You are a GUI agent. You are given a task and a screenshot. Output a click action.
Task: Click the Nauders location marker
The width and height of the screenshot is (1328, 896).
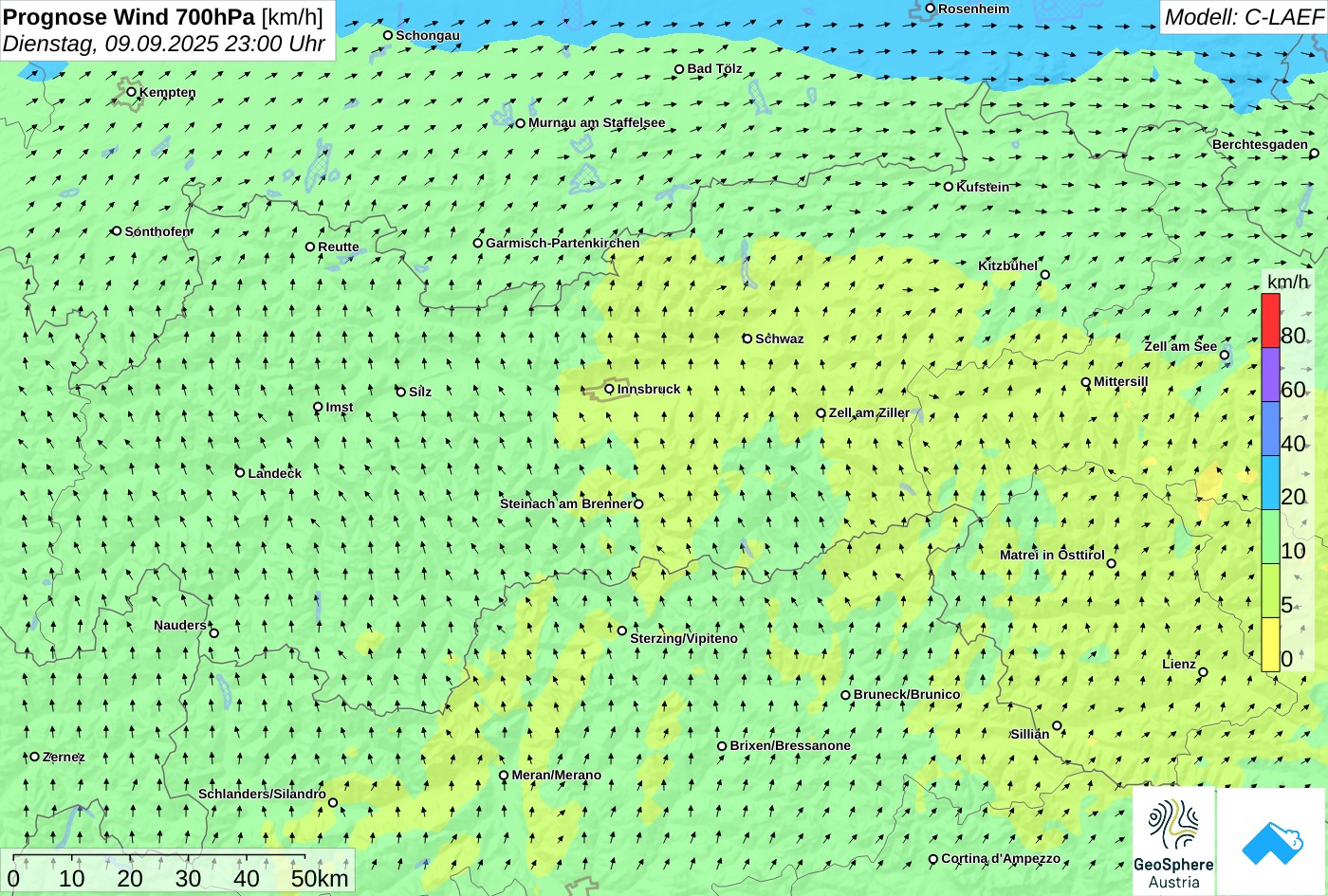[214, 633]
